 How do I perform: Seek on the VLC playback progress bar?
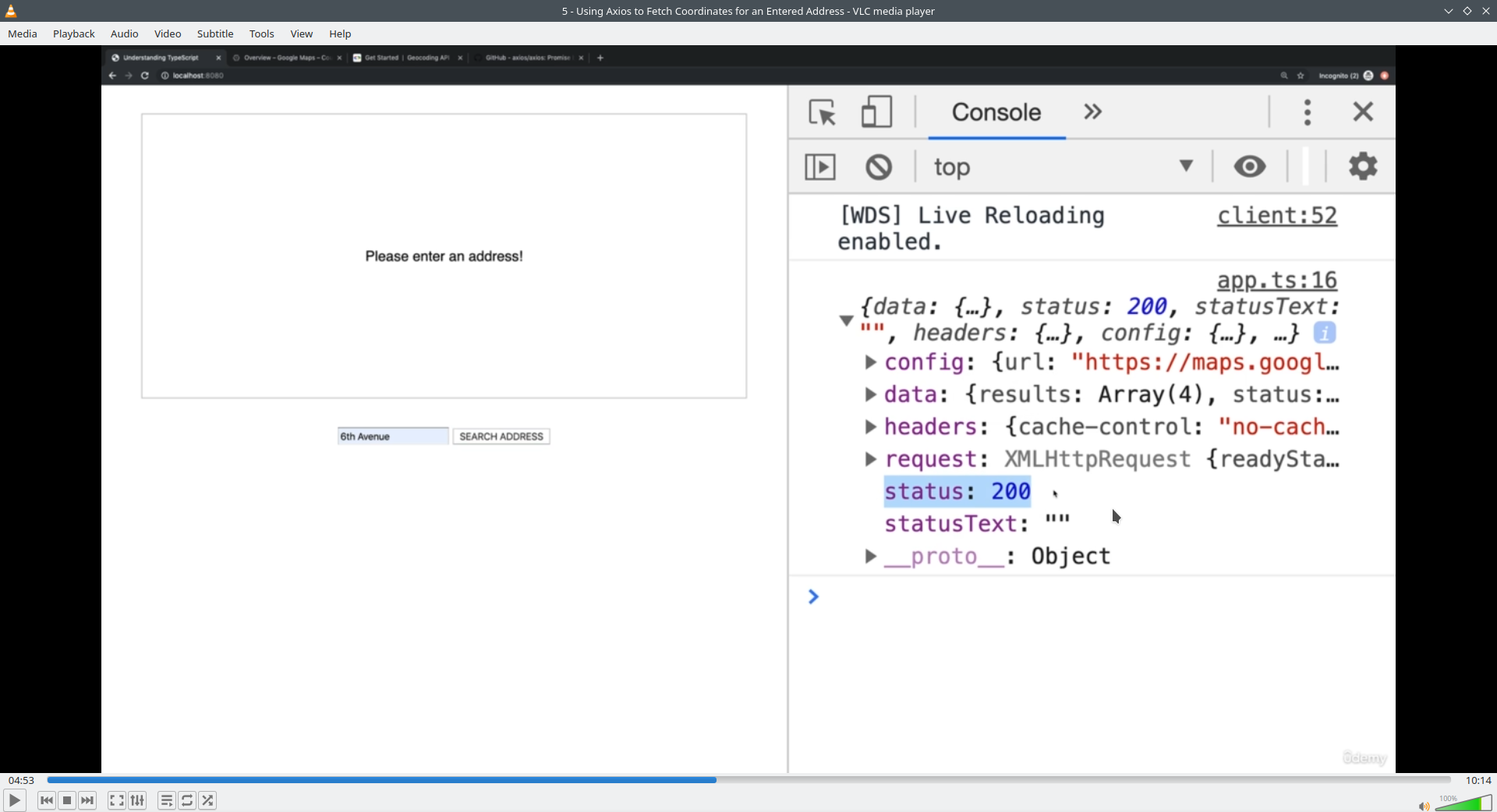tap(748, 780)
